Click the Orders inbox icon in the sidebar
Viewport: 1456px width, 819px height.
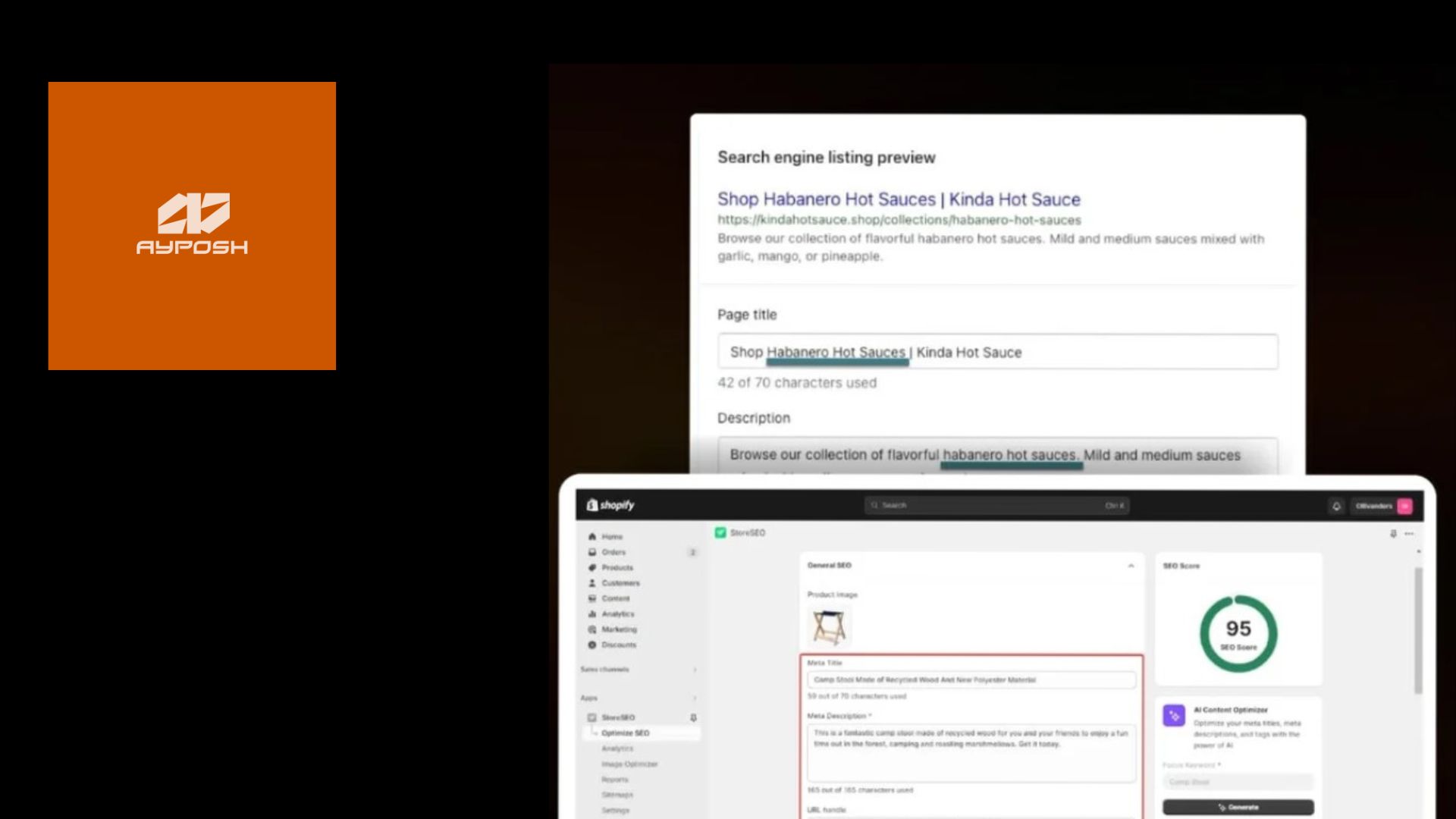592,552
